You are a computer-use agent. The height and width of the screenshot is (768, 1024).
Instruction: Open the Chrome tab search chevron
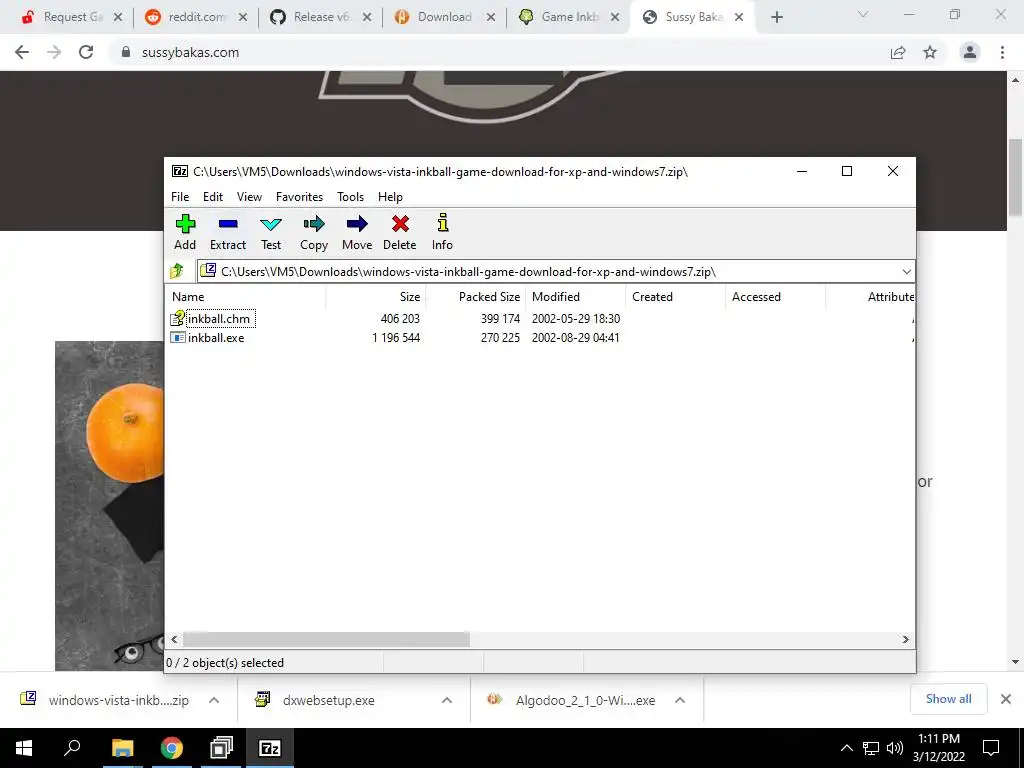[863, 14]
